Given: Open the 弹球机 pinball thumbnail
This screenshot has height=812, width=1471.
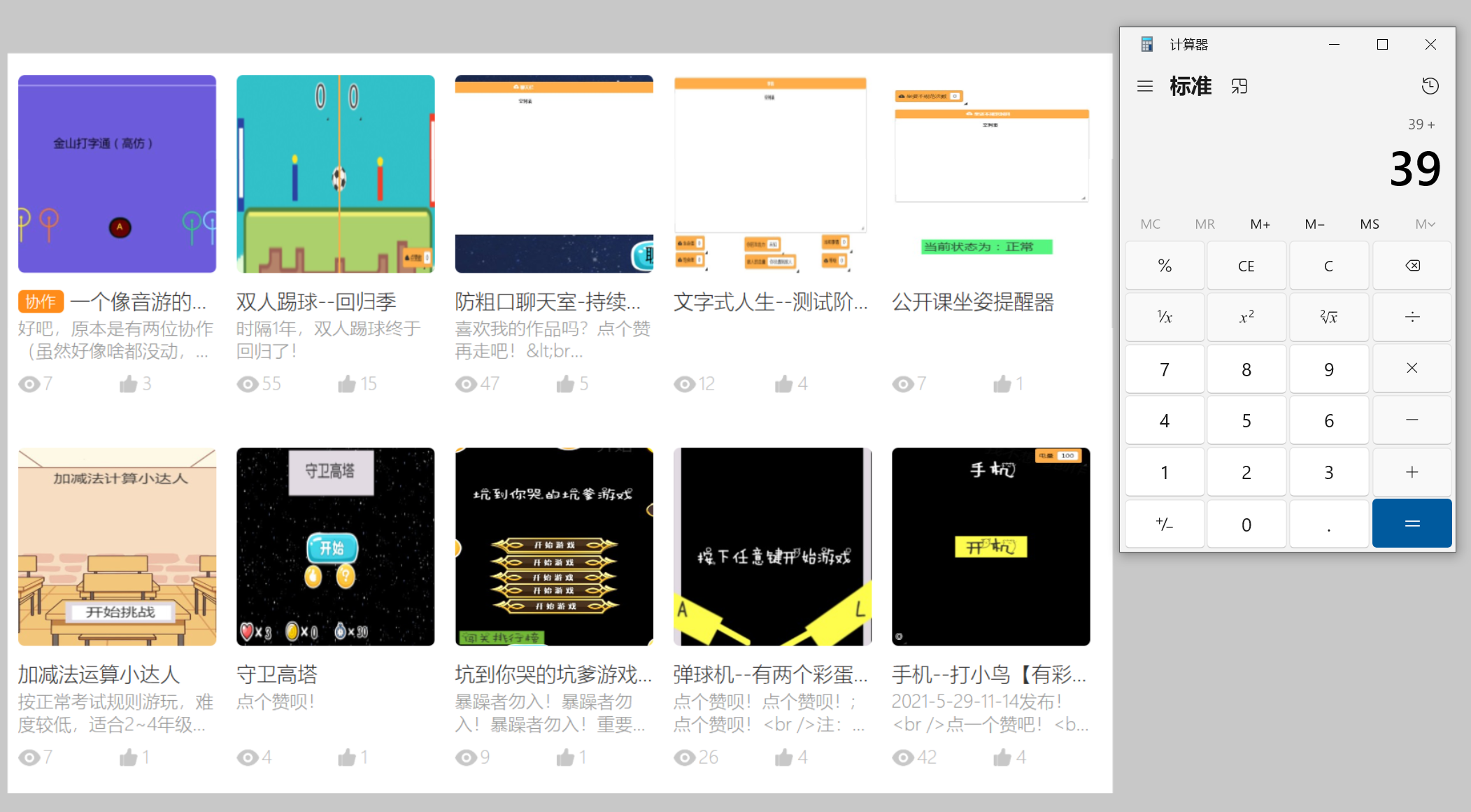Looking at the screenshot, I should pyautogui.click(x=772, y=546).
